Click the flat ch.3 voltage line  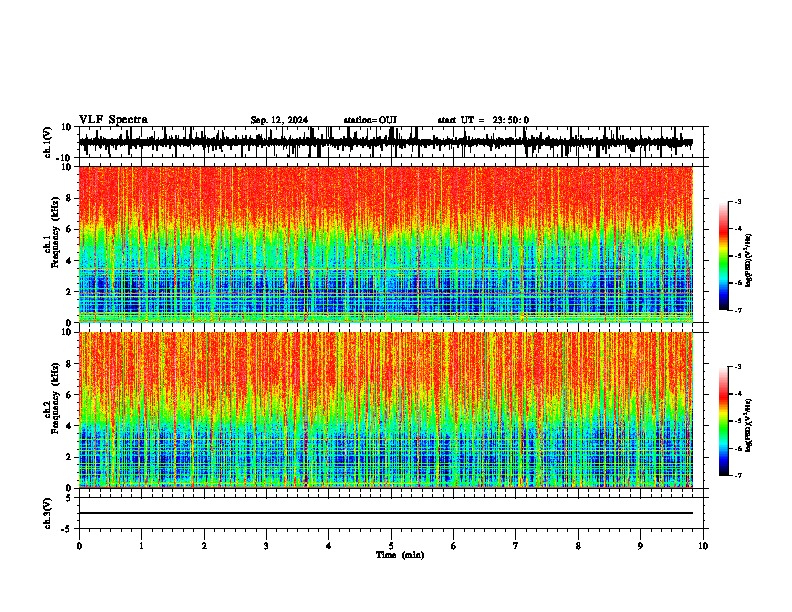(x=386, y=513)
